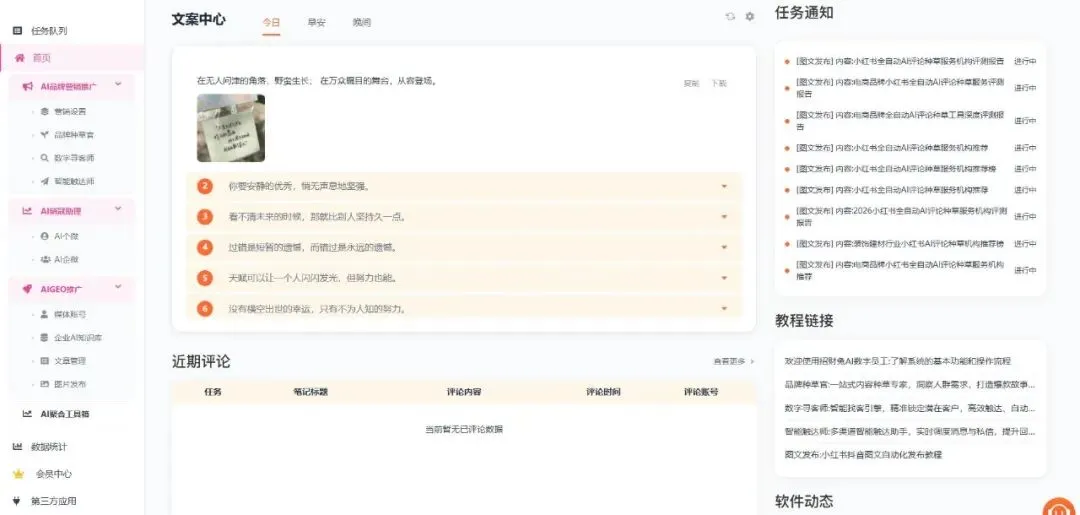Click the 评论内容 column header

click(x=464, y=392)
